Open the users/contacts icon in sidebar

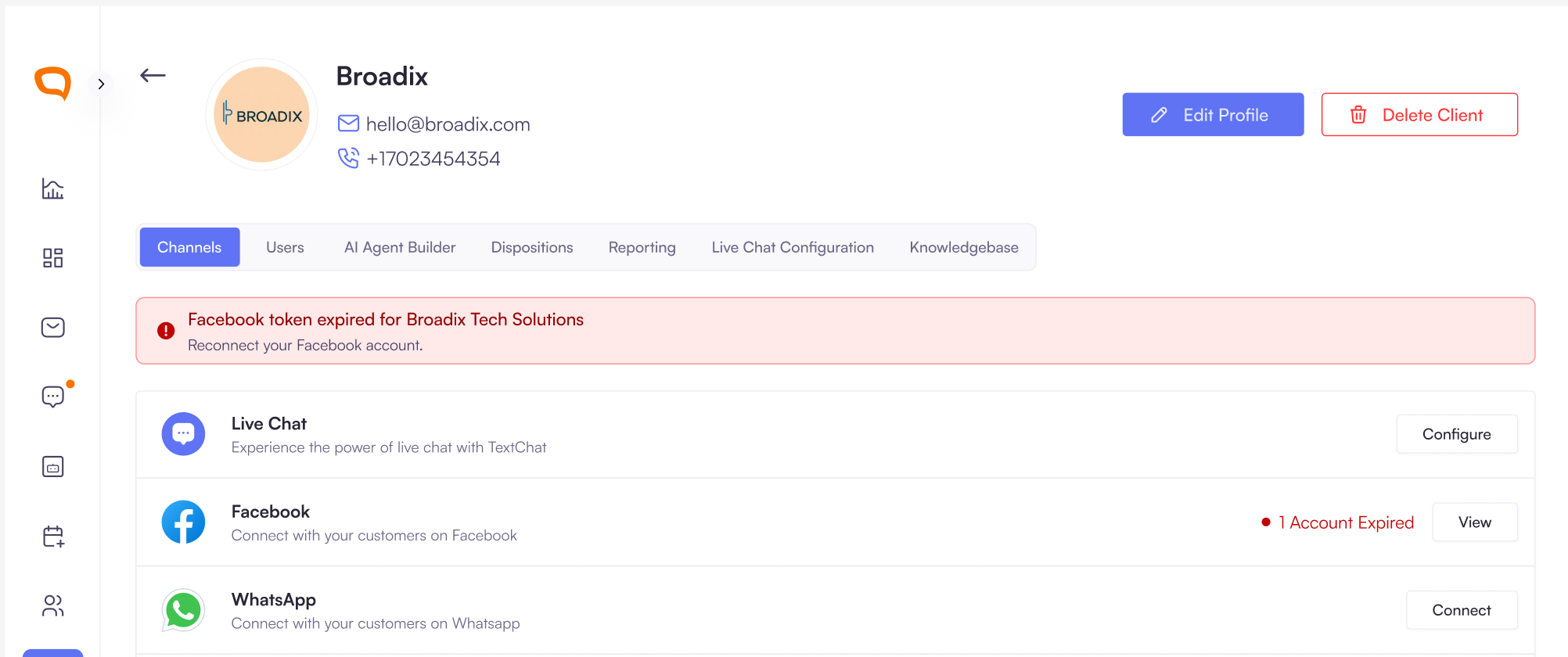coord(52,605)
